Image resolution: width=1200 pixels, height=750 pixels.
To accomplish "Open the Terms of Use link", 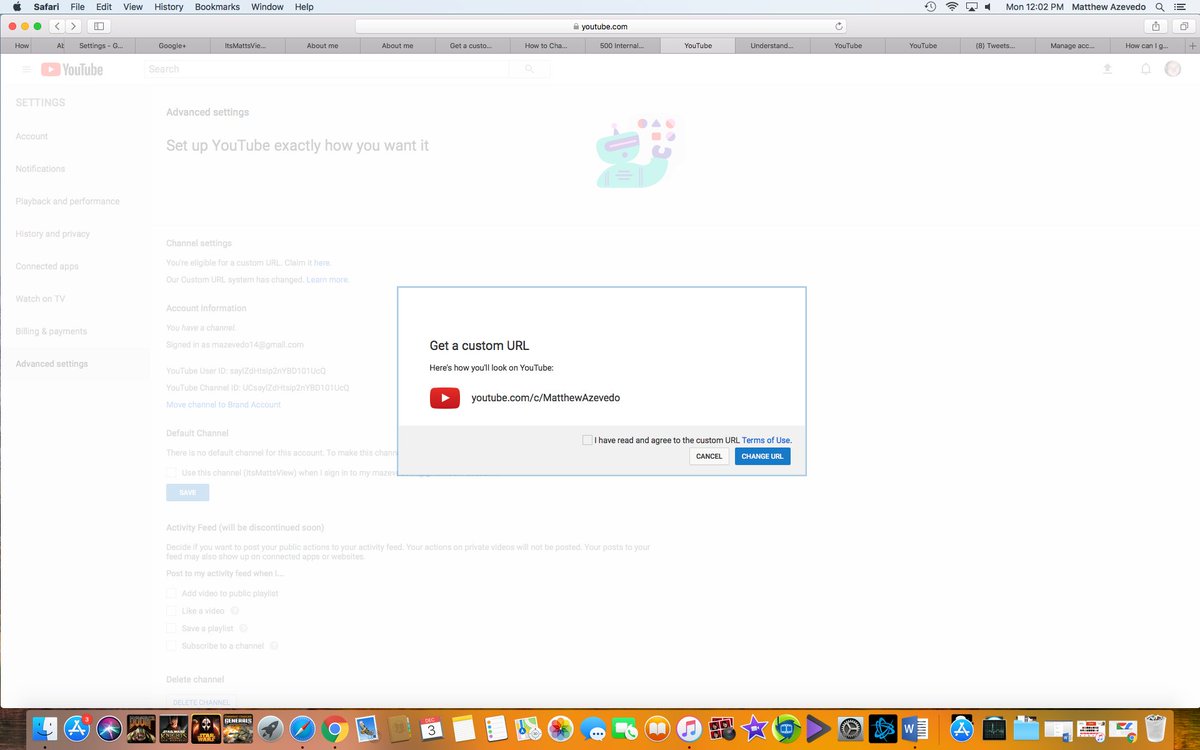I will [766, 440].
